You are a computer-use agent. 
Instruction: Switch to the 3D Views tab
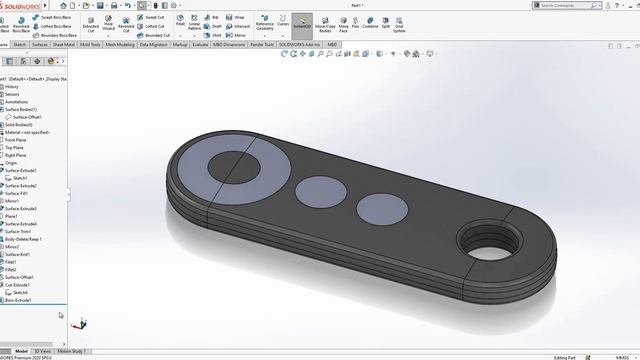click(42, 351)
